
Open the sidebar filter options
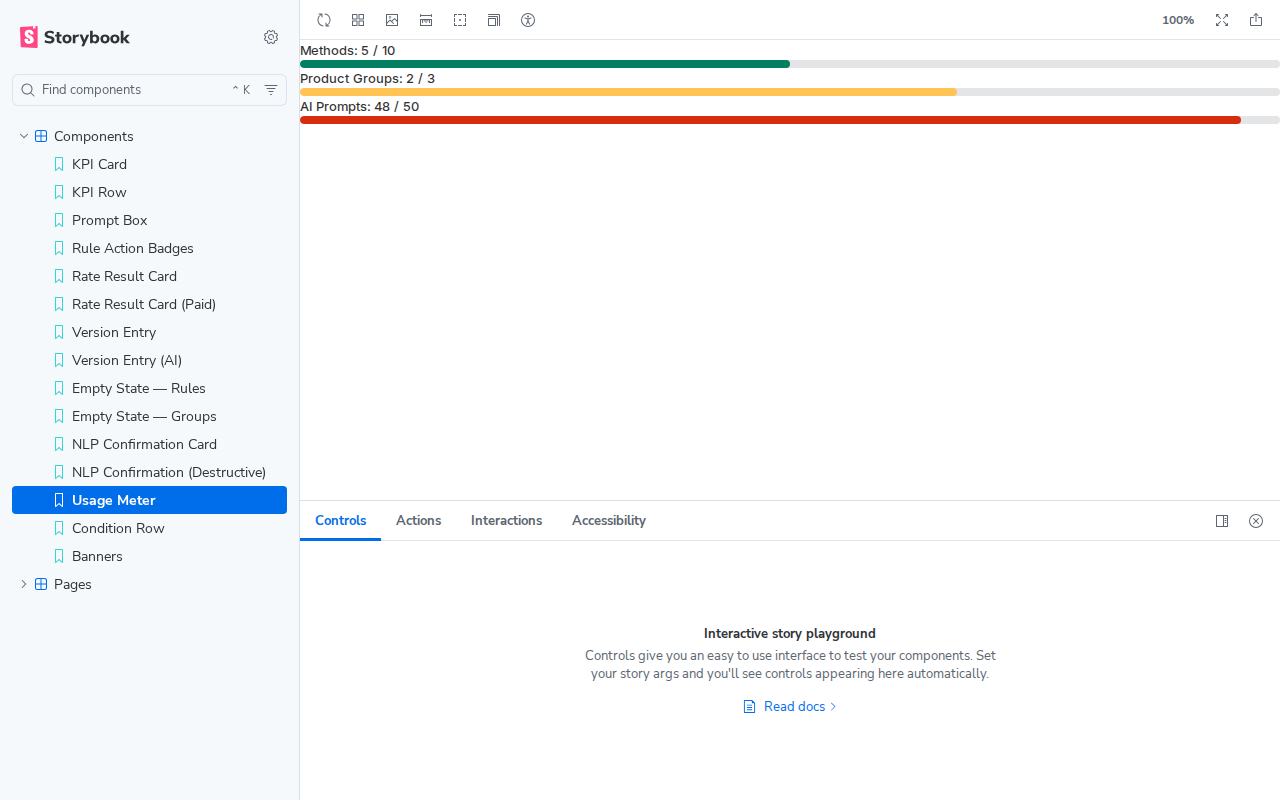[x=271, y=90]
